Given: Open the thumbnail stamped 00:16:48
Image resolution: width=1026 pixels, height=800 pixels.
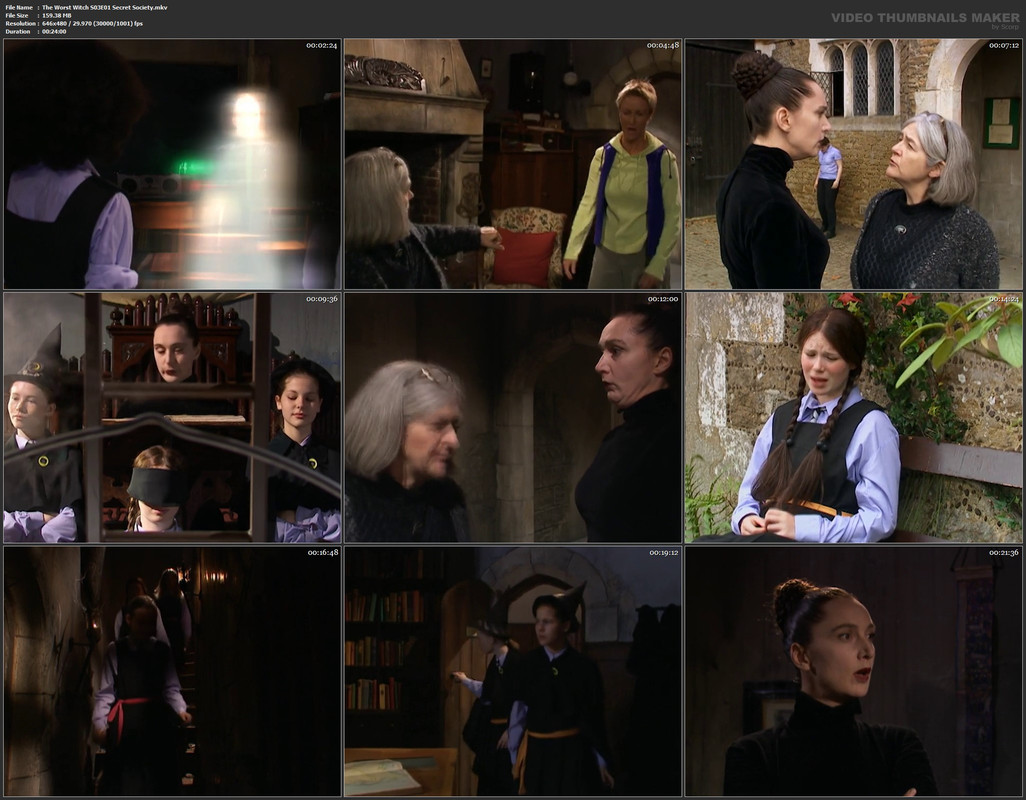Looking at the screenshot, I should coord(172,671).
